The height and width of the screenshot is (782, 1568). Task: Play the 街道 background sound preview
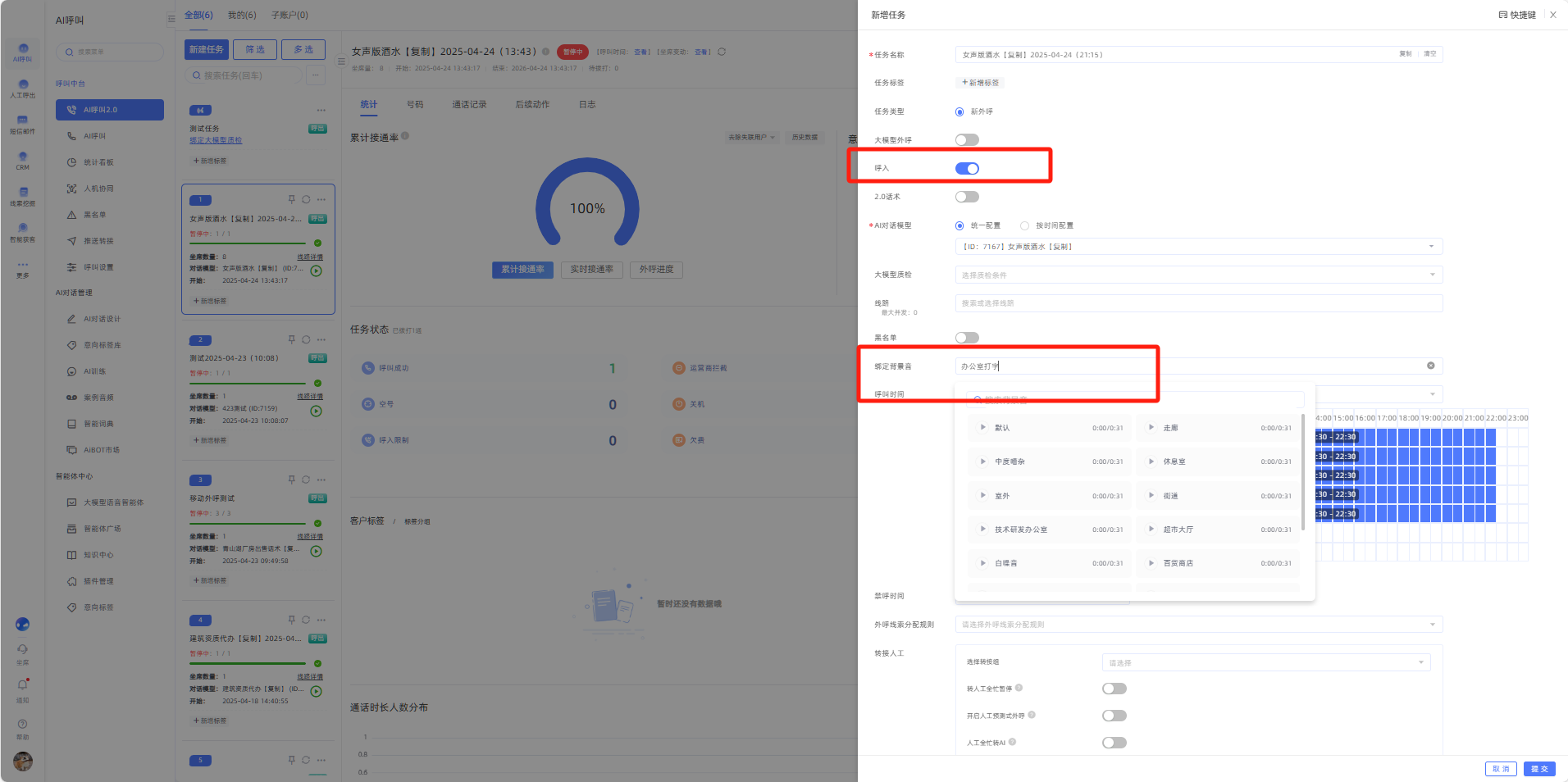tap(1151, 495)
